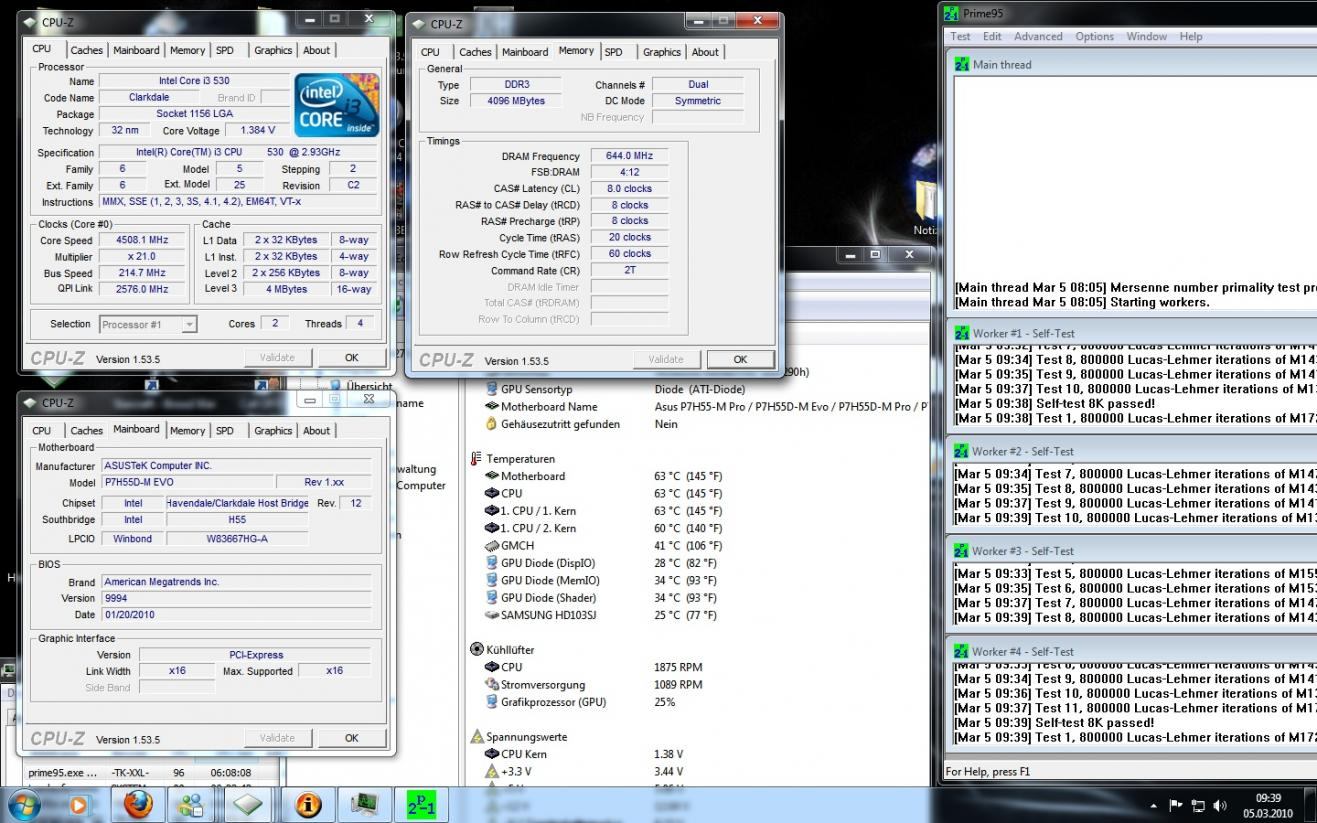Open Prime95 Window menu
The height and width of the screenshot is (823, 1317).
1146,37
